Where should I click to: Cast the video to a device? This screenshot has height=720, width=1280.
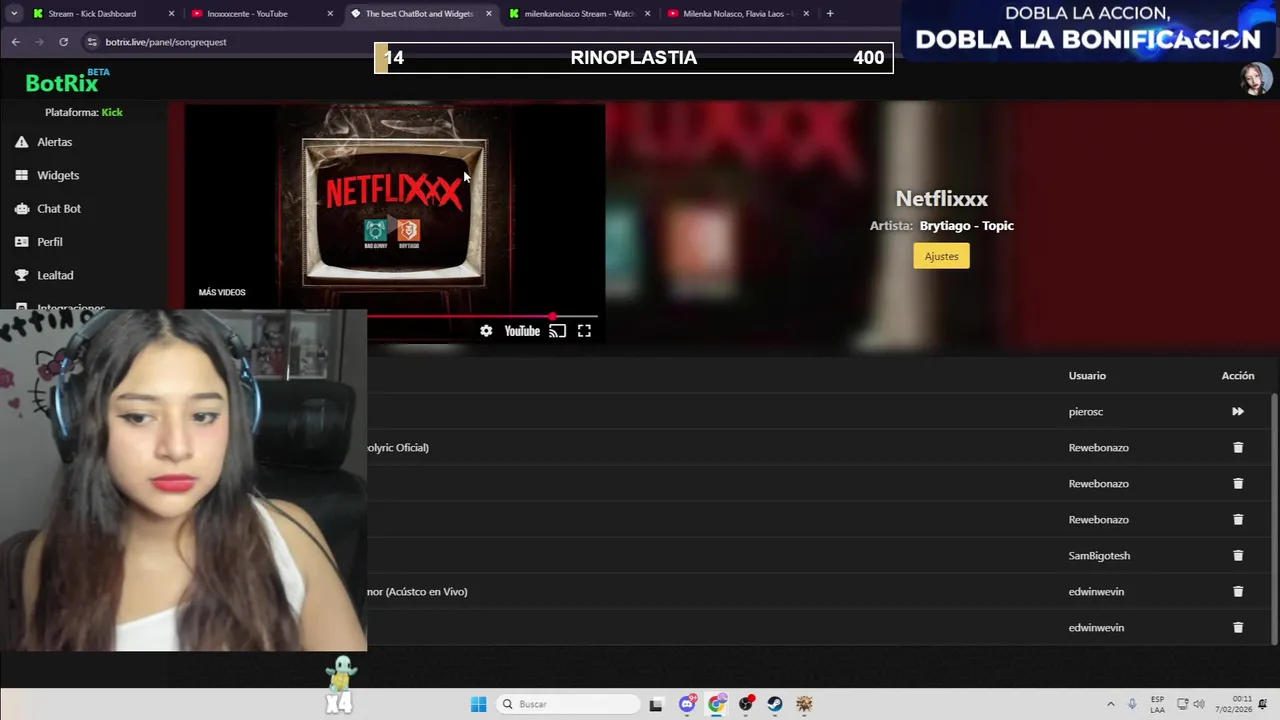(558, 331)
